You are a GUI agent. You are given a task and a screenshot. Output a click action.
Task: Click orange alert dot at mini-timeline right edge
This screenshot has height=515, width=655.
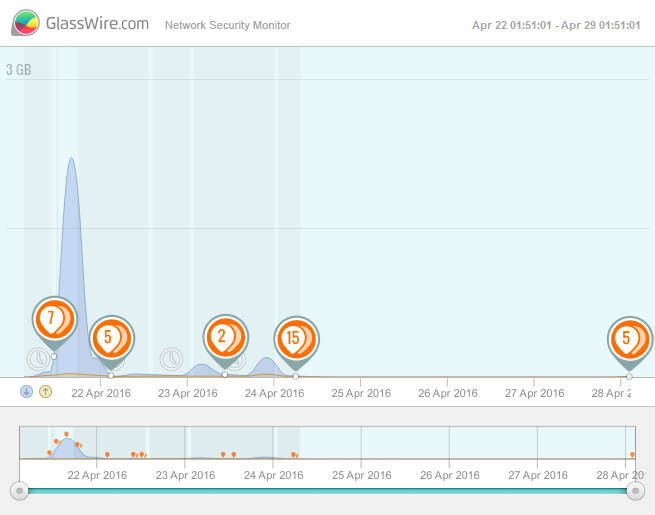click(632, 455)
